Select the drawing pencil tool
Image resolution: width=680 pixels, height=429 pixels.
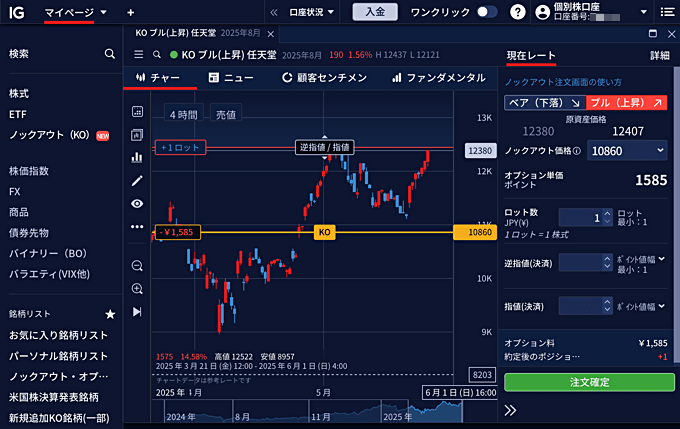click(137, 180)
